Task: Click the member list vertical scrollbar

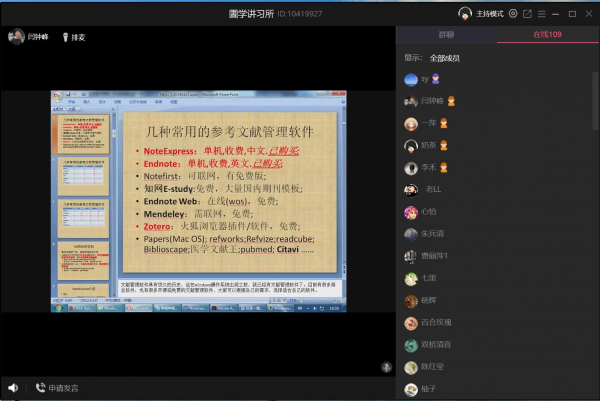Action: [x=595, y=101]
